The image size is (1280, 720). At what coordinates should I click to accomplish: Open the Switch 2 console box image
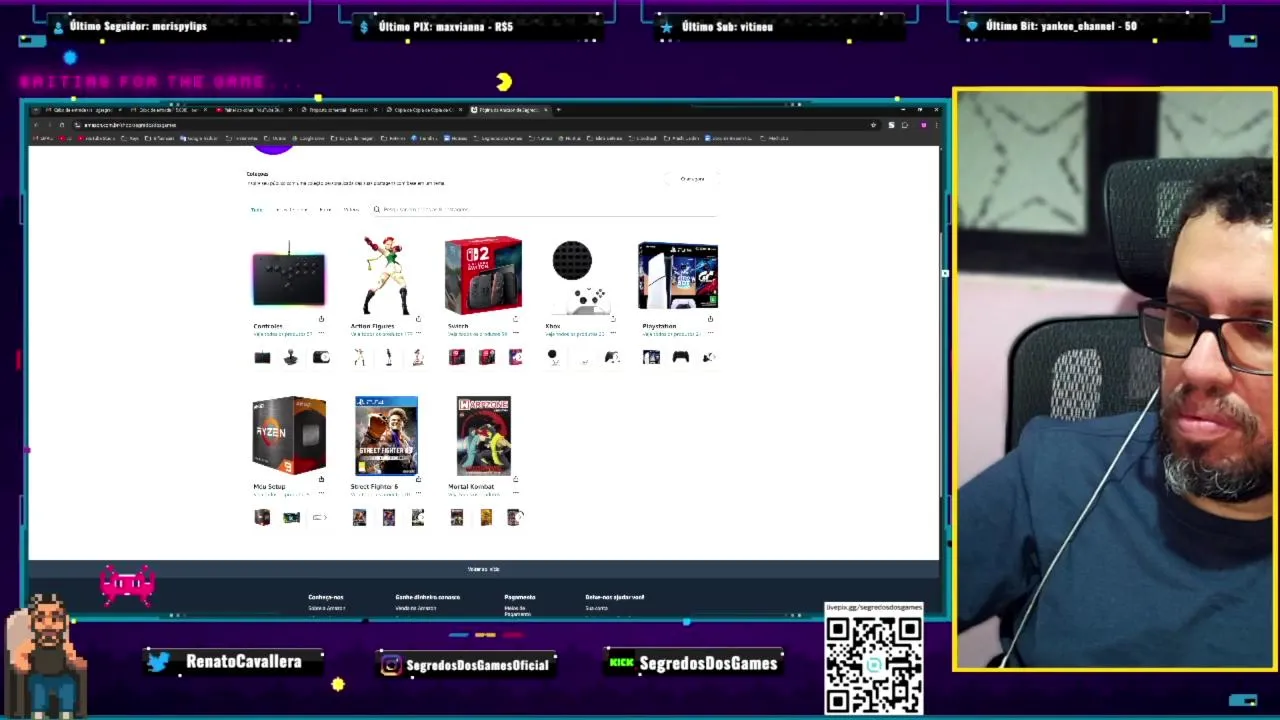pyautogui.click(x=483, y=275)
